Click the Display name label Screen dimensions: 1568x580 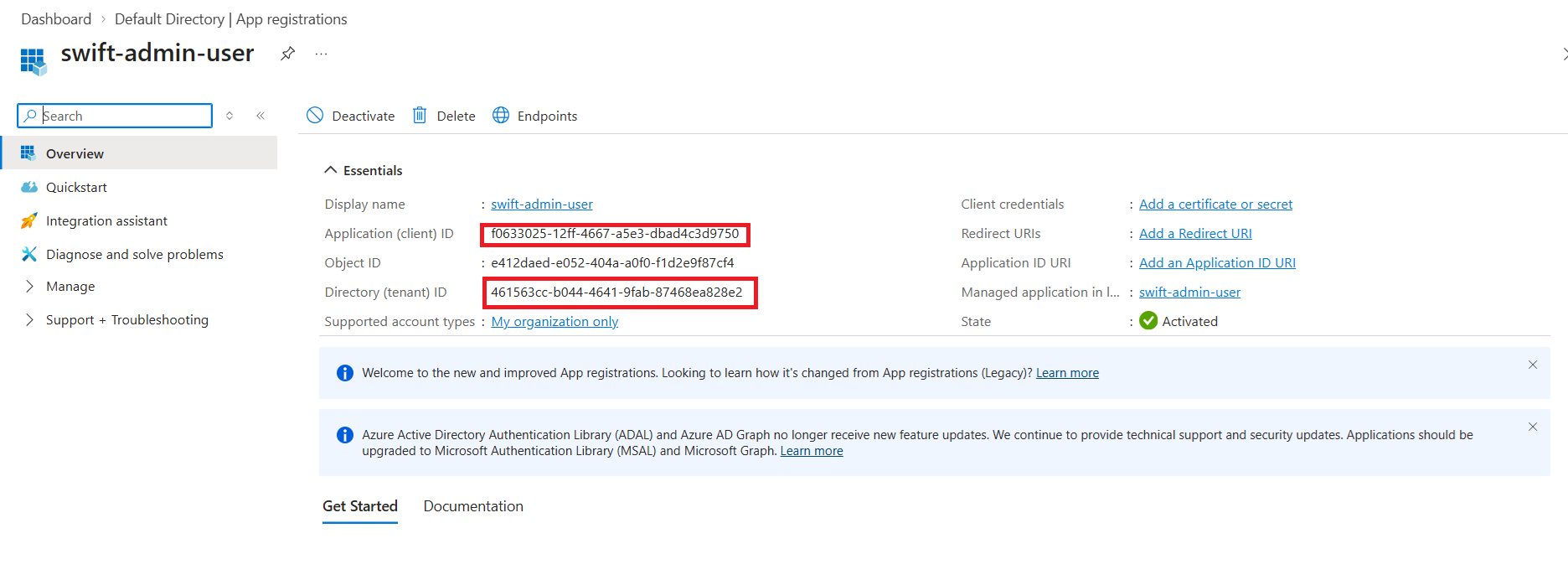pyautogui.click(x=364, y=204)
